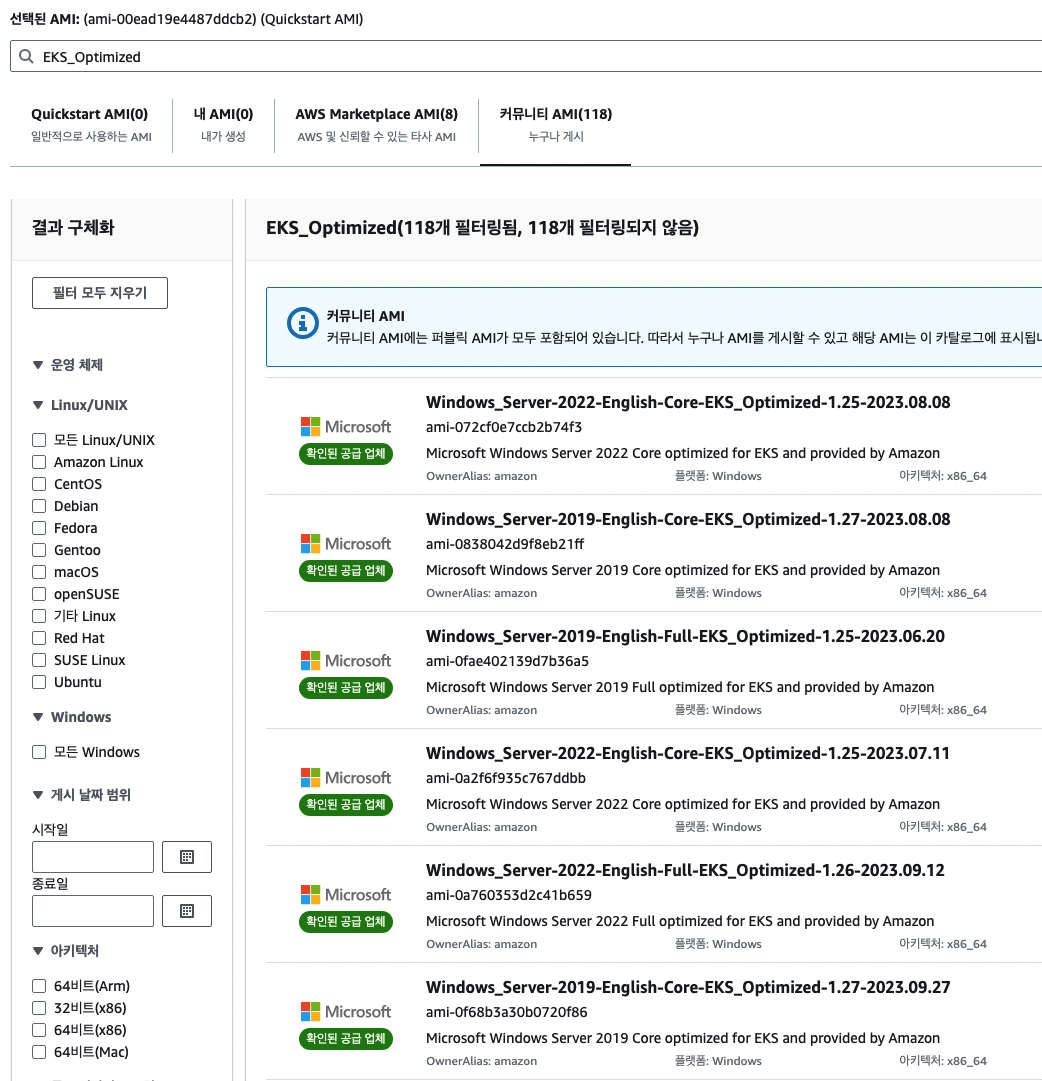Click verified provider badge for ami-0a2f6f935c767ddbb

pyautogui.click(x=345, y=805)
